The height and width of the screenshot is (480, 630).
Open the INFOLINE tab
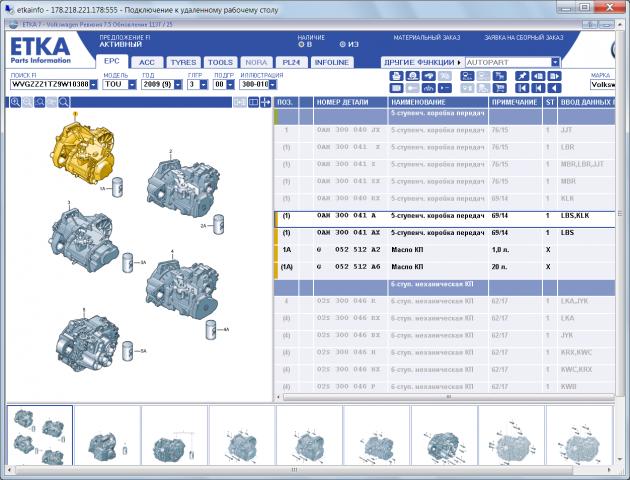coord(332,62)
